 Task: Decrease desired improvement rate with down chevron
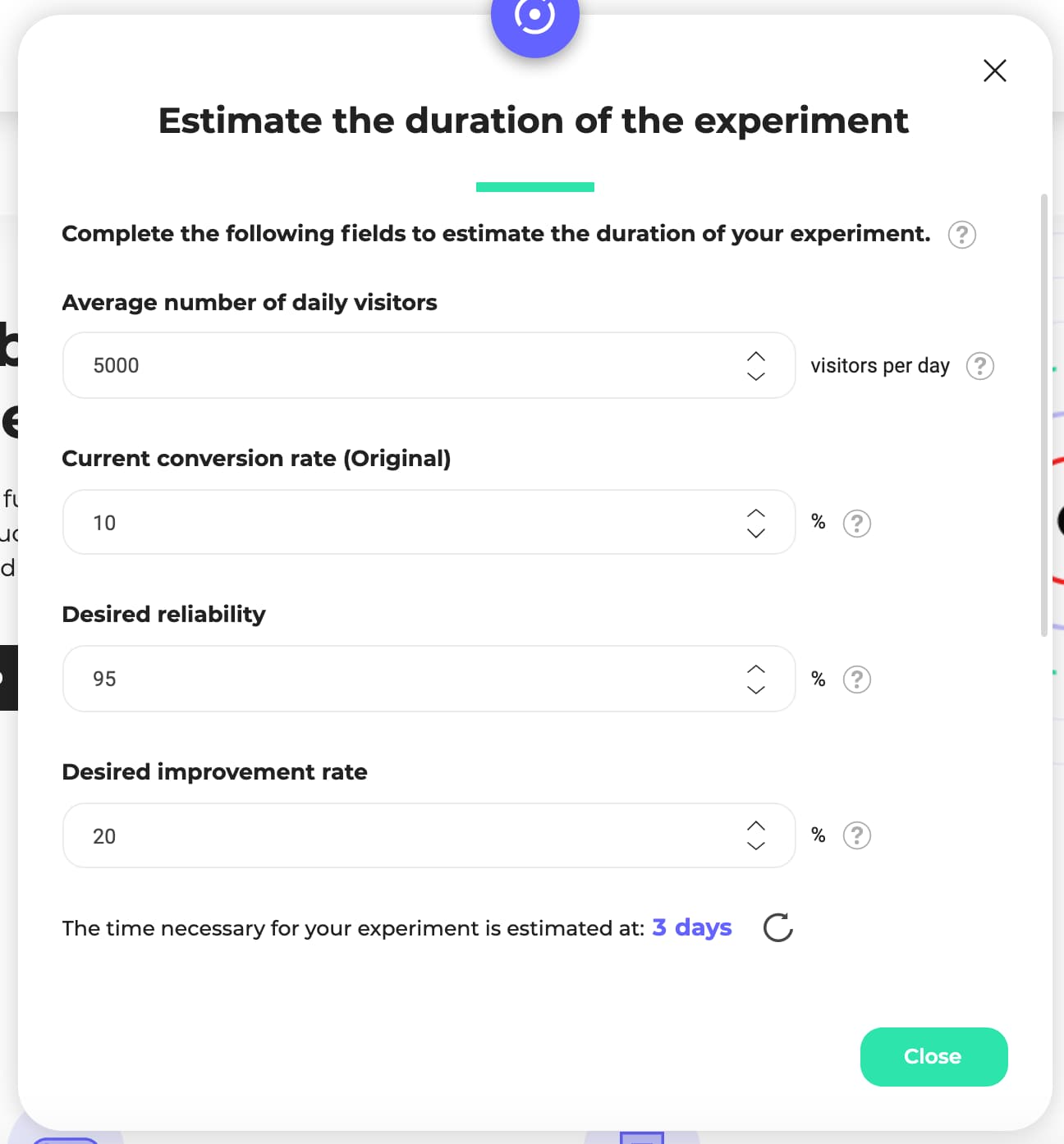(x=755, y=847)
